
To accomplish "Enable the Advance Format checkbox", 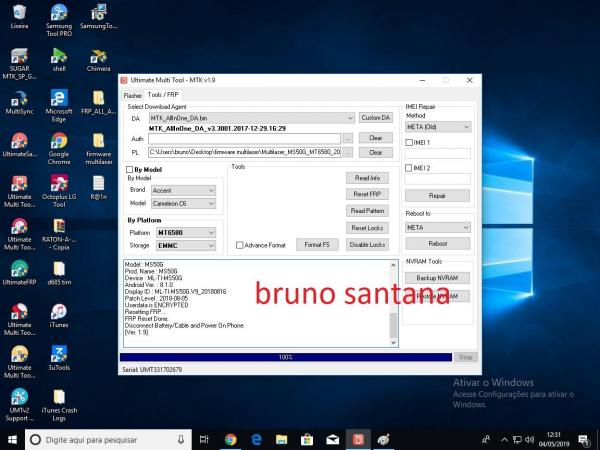I will [240, 245].
